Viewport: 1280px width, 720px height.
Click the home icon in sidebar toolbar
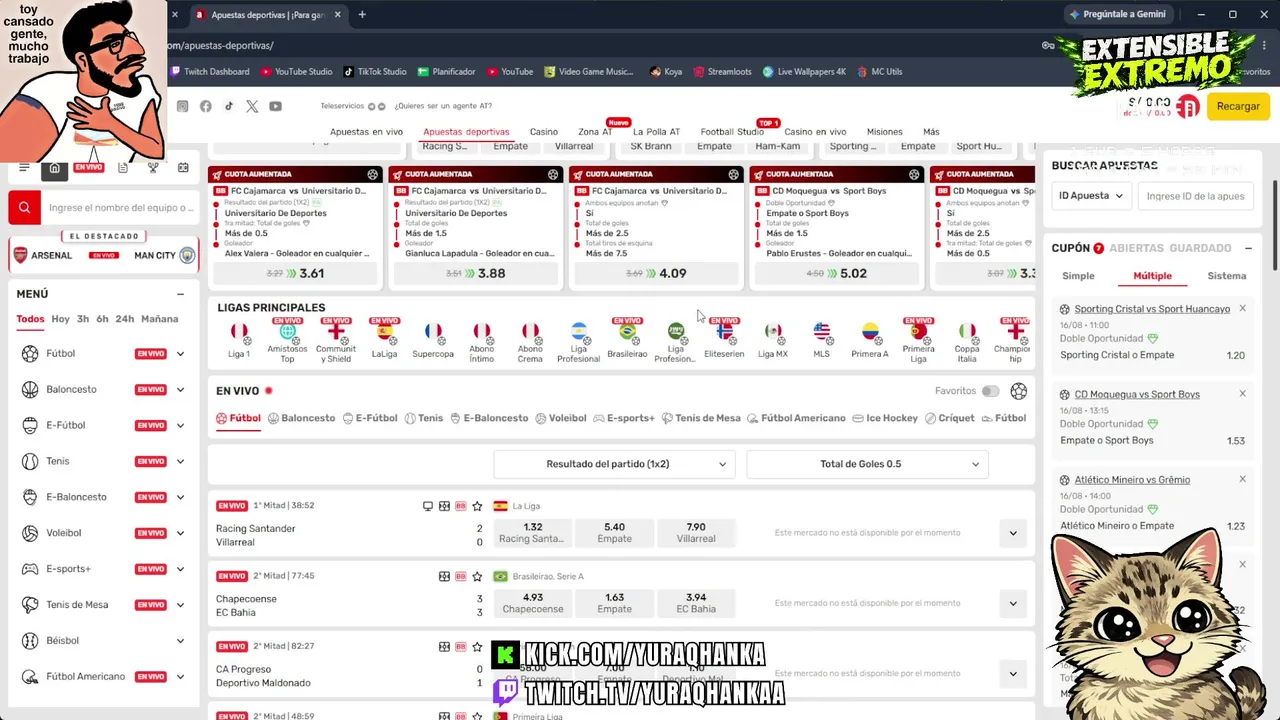click(x=55, y=168)
